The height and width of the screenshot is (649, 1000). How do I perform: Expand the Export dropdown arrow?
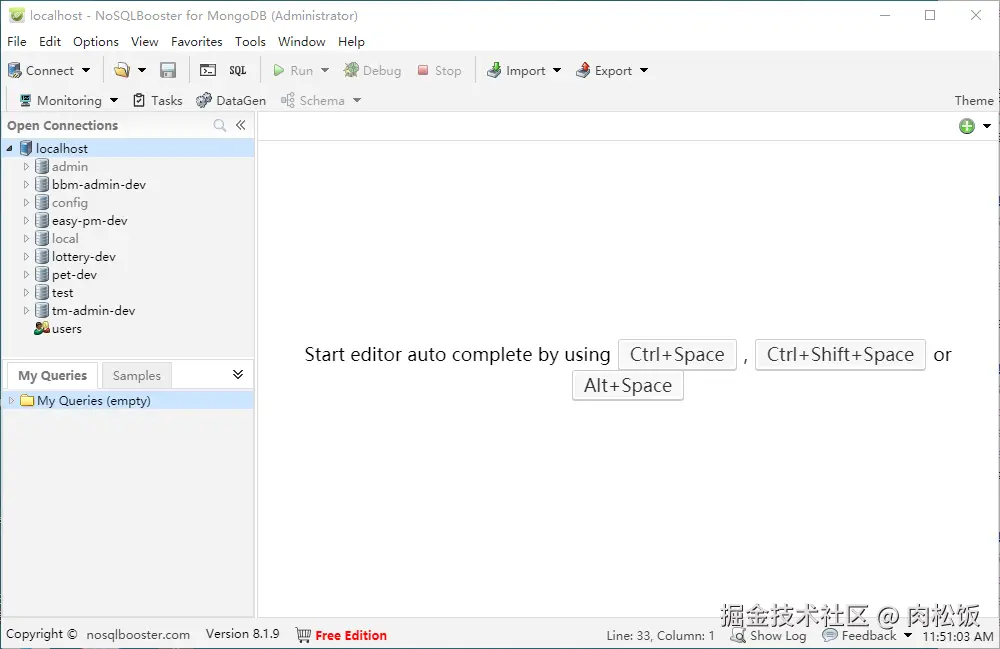[x=644, y=70]
